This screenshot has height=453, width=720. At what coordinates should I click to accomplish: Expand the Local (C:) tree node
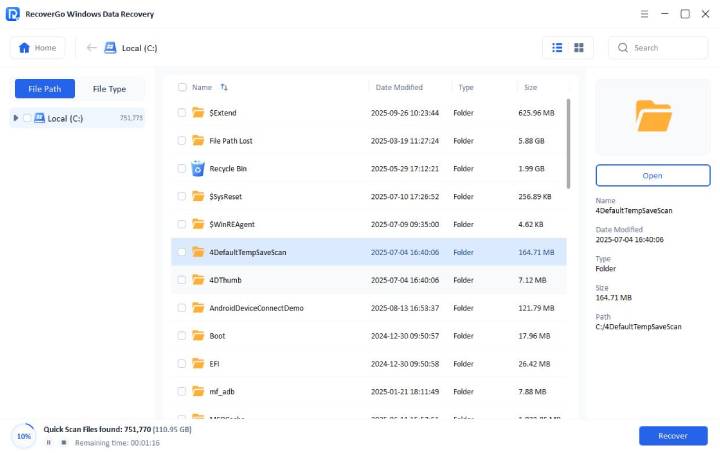16,118
